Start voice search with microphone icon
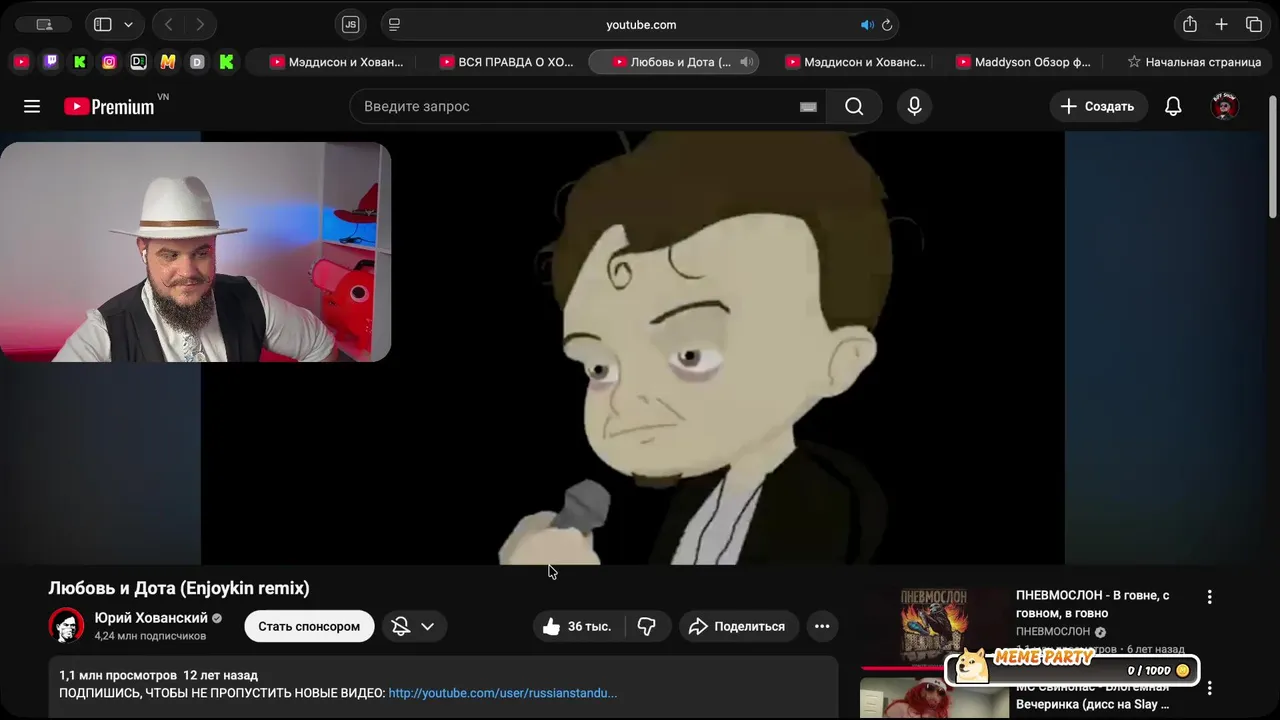The image size is (1280, 720). coord(914,106)
